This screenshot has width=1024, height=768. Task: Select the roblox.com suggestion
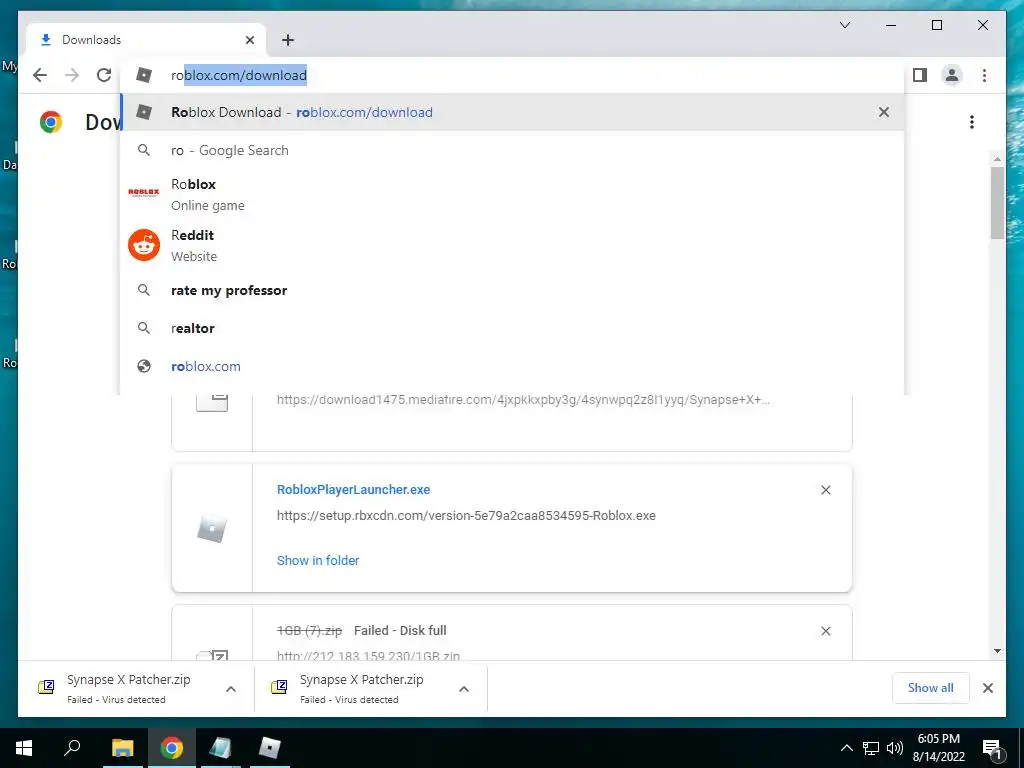click(513, 366)
